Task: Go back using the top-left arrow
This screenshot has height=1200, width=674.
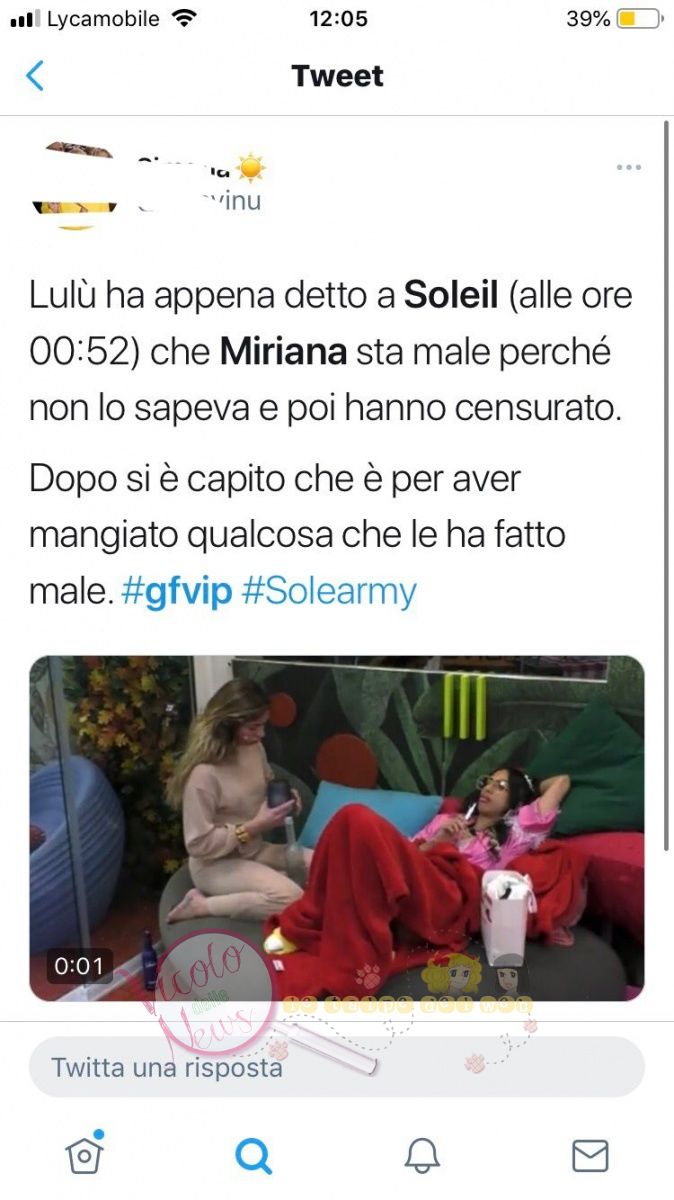Action: (x=35, y=76)
